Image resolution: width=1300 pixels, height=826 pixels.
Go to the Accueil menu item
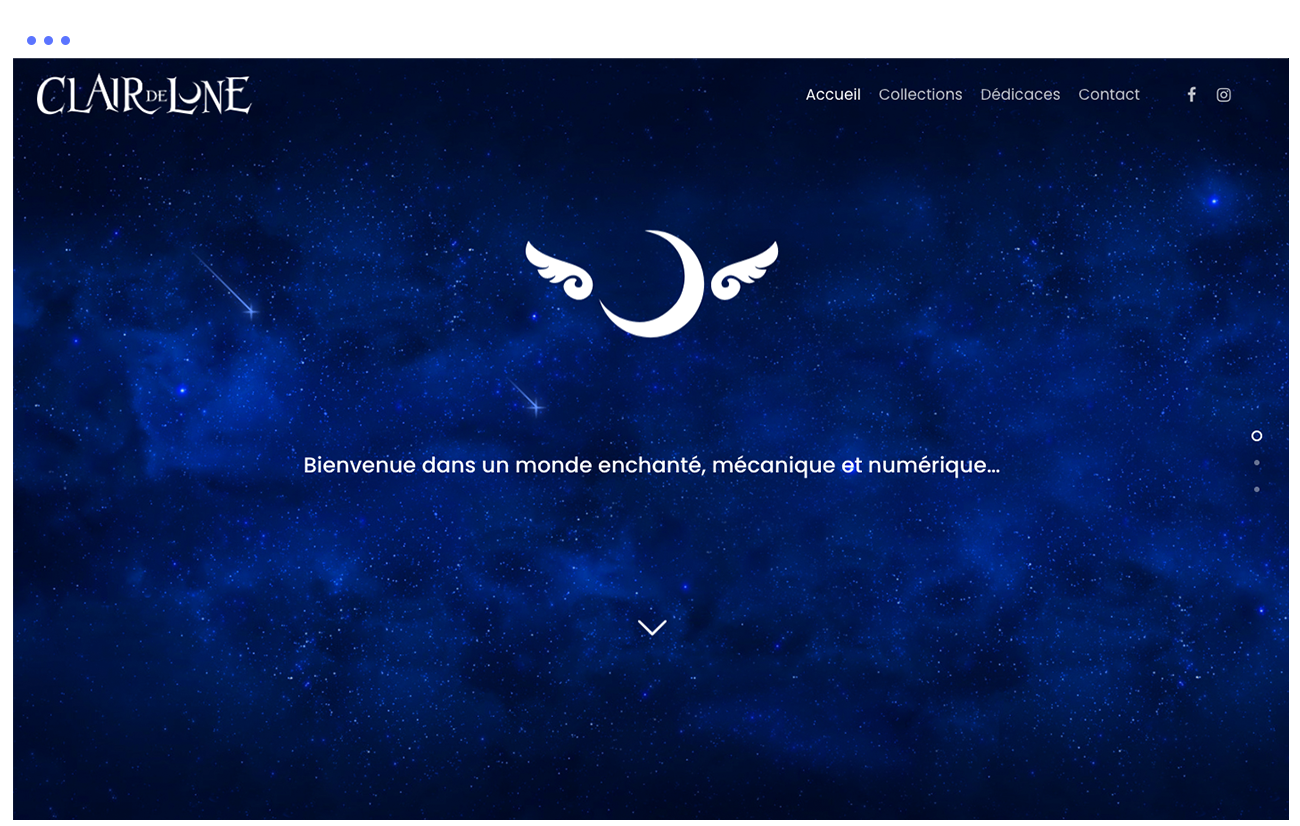point(833,95)
